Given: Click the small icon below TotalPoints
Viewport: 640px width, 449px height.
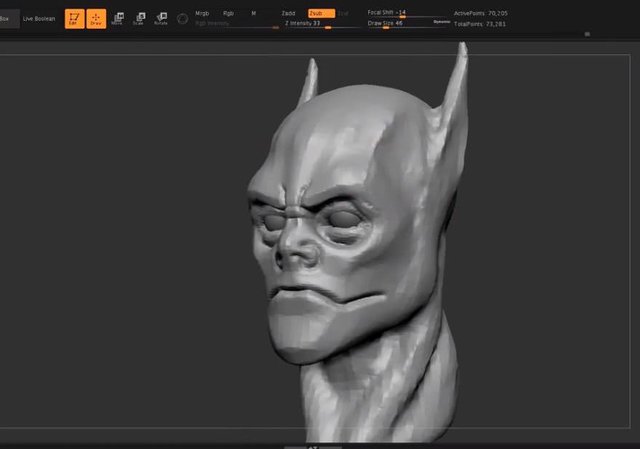Looking at the screenshot, I should [x=587, y=34].
